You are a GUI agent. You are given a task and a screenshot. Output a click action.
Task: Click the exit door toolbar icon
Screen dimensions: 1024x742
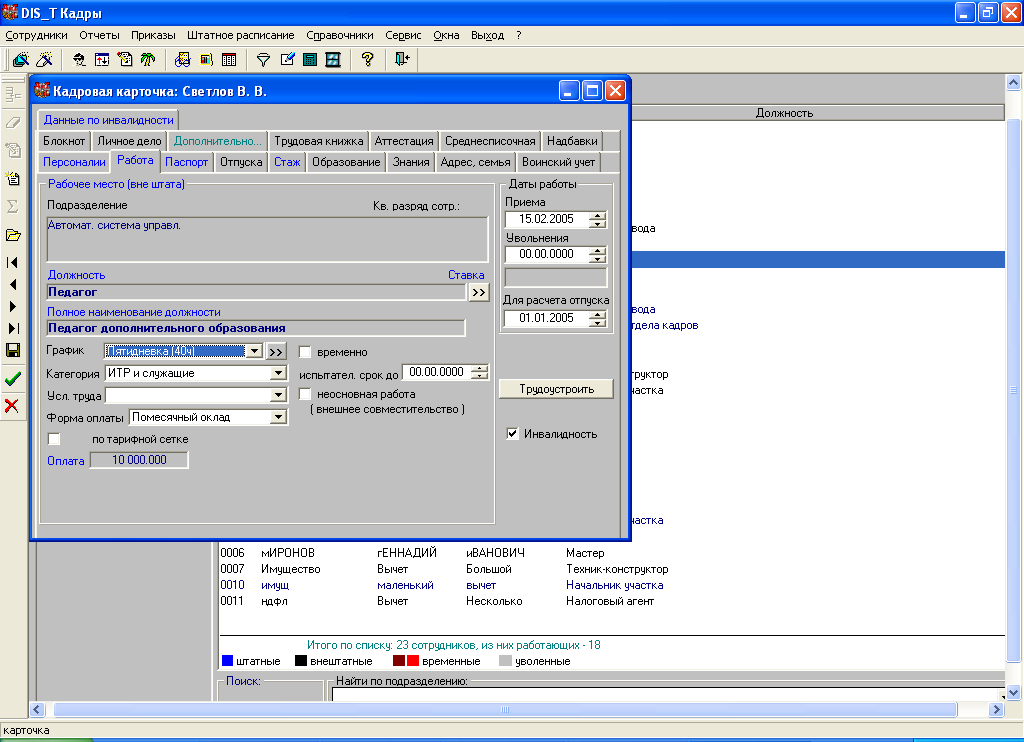402,60
